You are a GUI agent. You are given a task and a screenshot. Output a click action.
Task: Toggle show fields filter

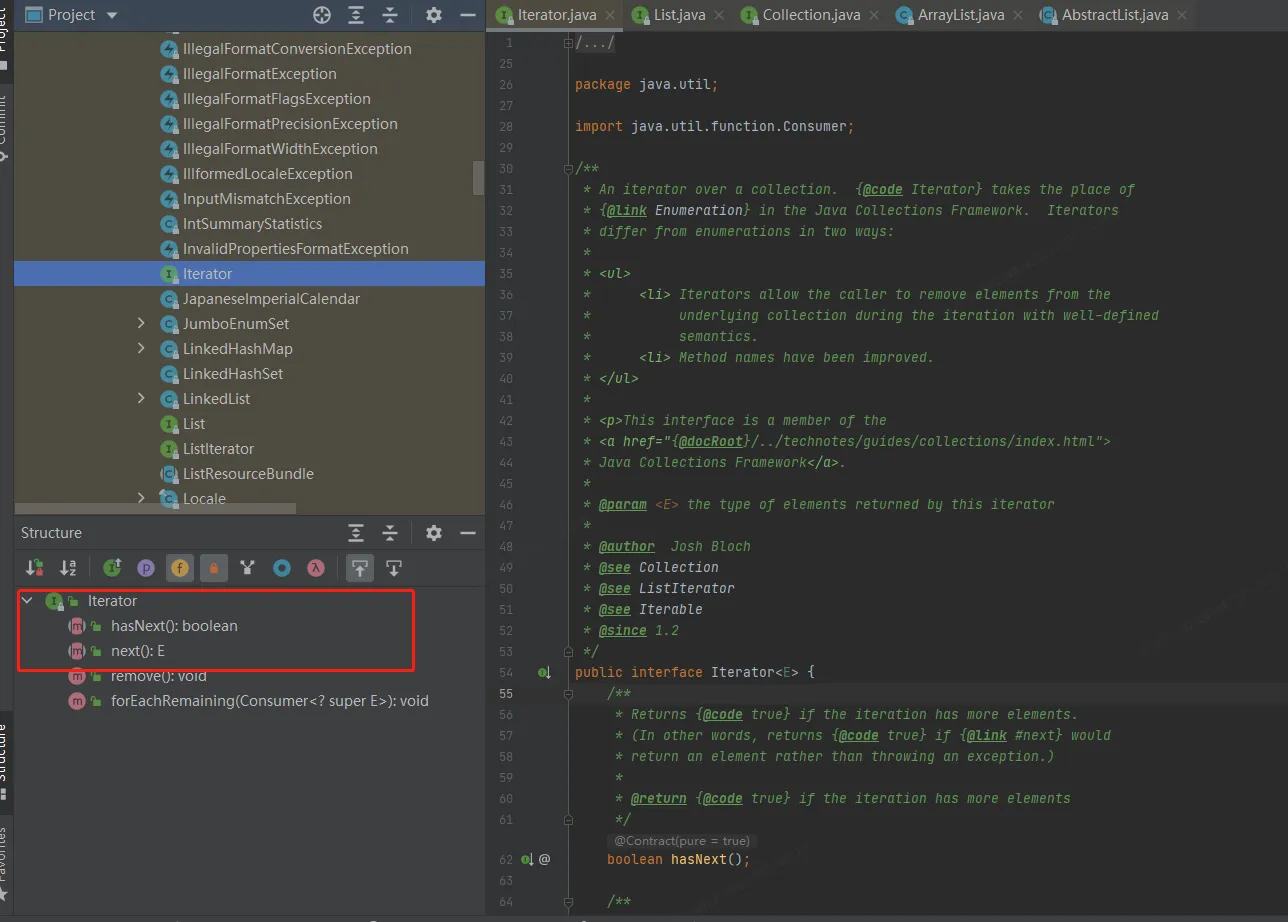pyautogui.click(x=180, y=568)
